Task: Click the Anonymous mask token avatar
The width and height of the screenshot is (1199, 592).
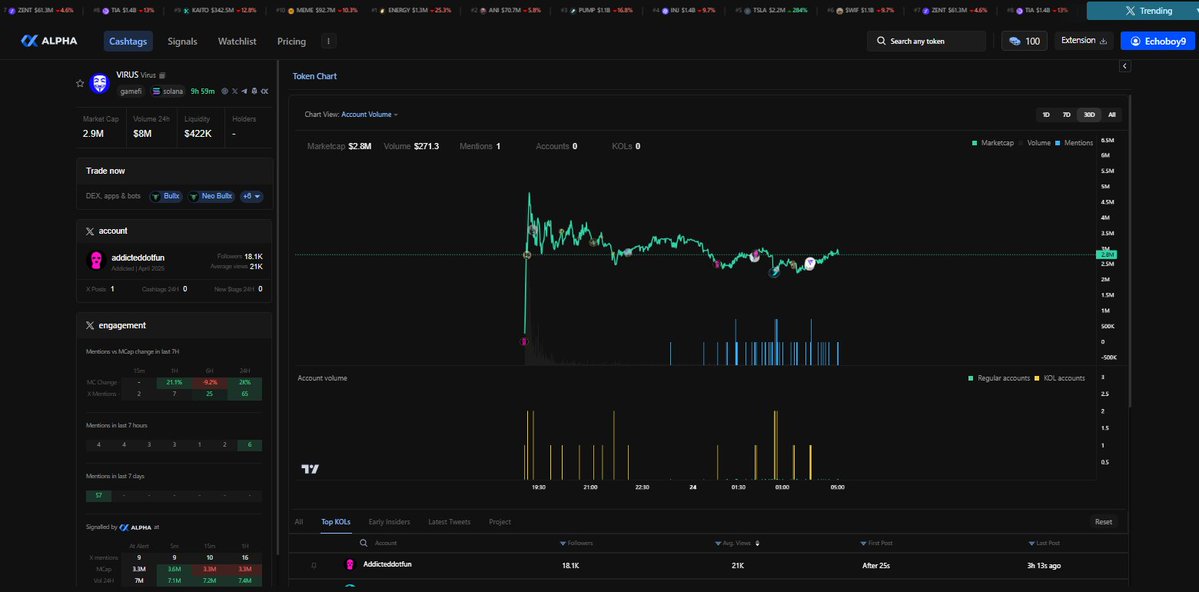Action: 99,83
